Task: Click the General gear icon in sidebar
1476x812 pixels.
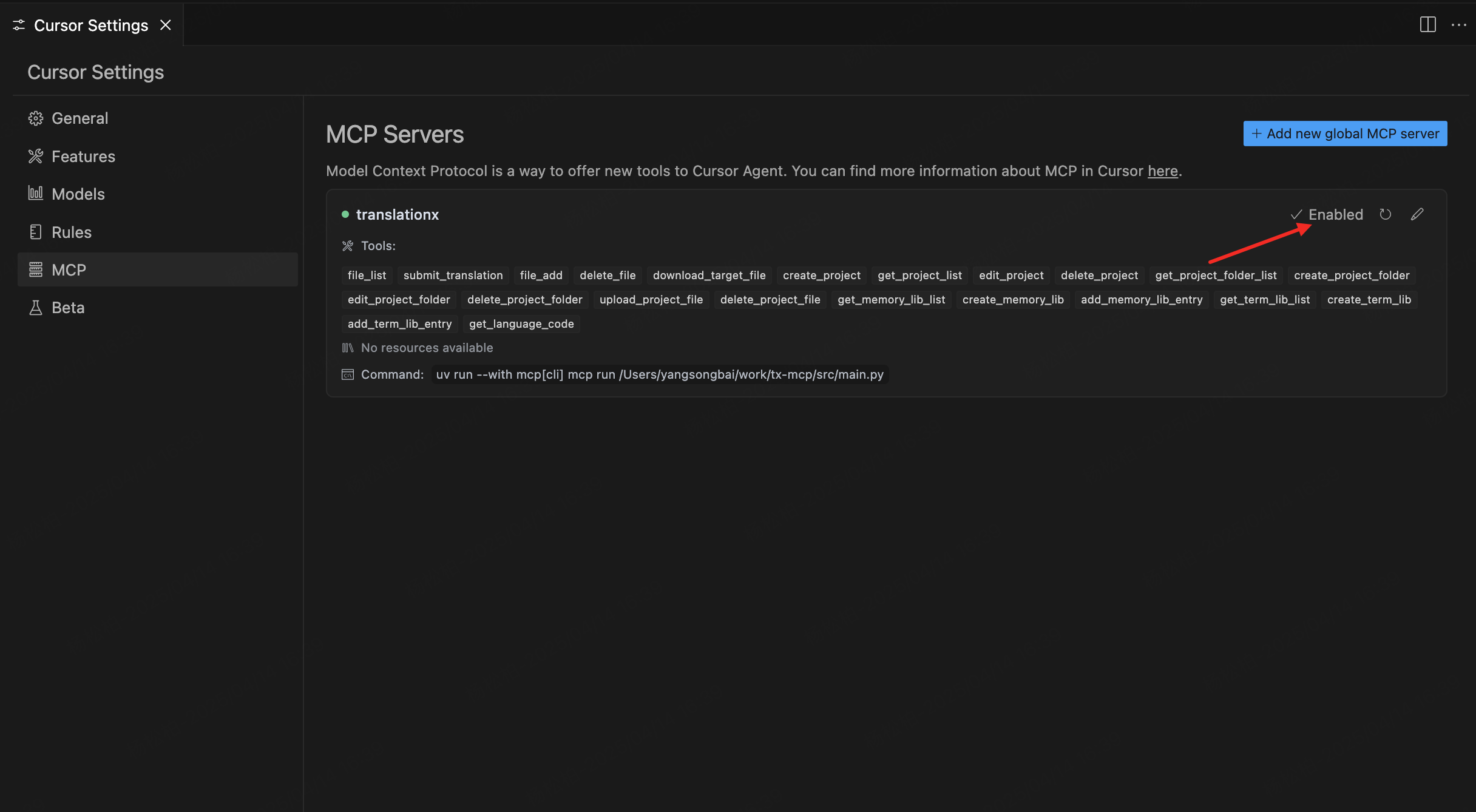Action: (x=36, y=118)
